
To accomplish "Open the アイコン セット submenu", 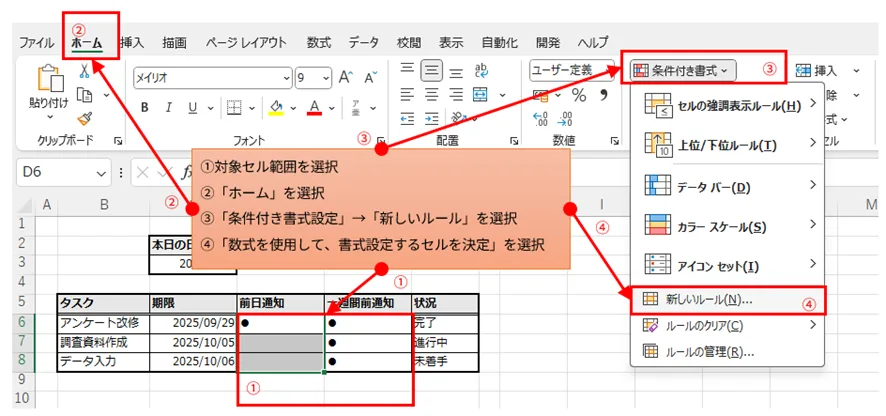I will (x=729, y=266).
